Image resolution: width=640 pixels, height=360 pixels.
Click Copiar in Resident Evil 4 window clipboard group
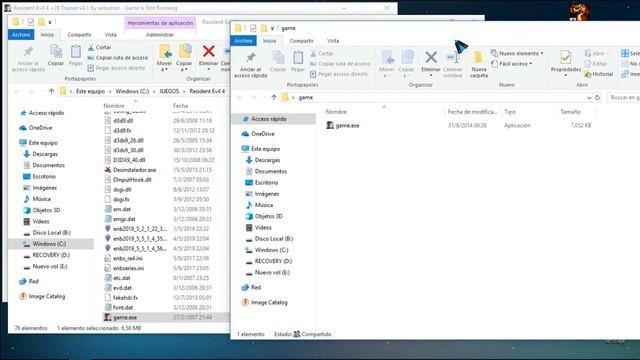56,56
